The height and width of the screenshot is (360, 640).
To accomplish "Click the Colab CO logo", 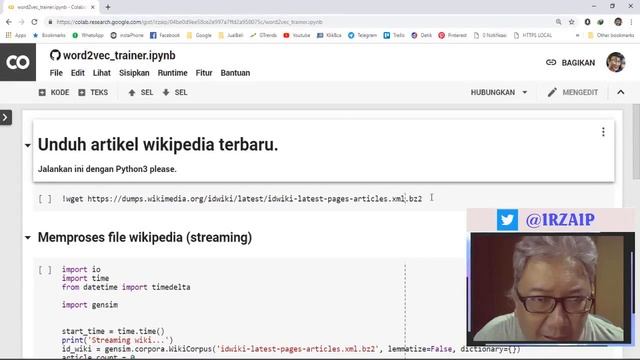I will point(18,62).
